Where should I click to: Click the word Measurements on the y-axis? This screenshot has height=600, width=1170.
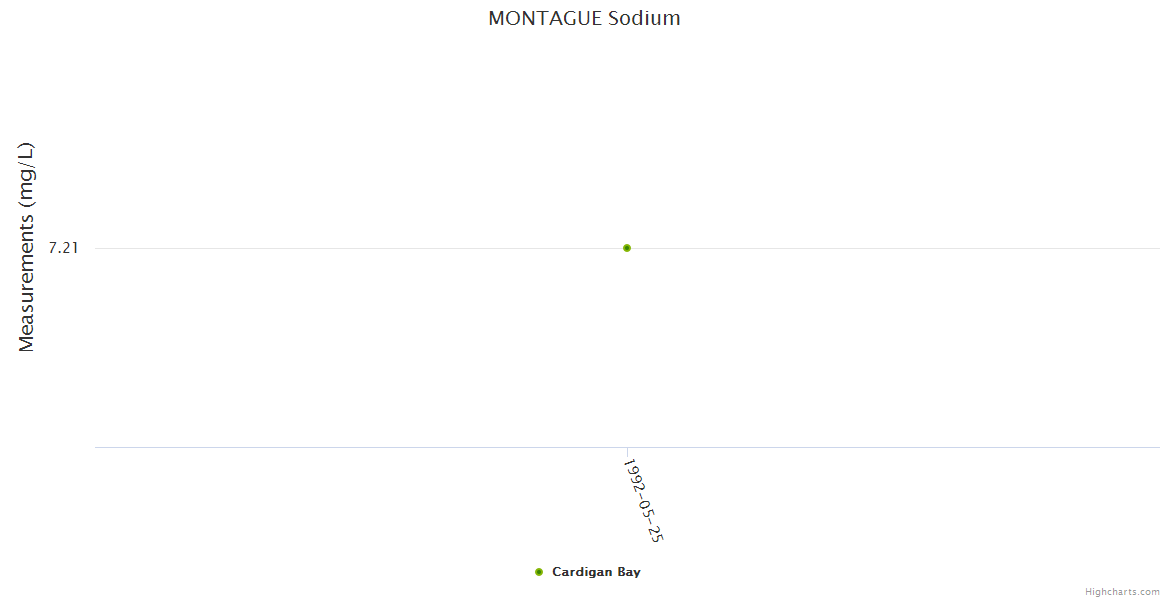27,278
